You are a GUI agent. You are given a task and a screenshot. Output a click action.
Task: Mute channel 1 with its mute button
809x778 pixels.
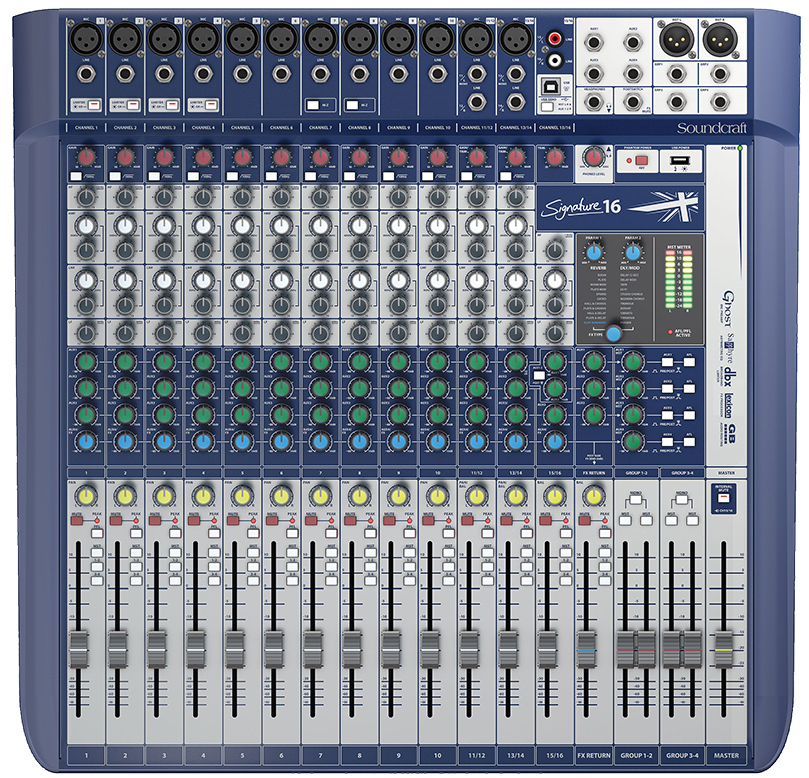76,521
